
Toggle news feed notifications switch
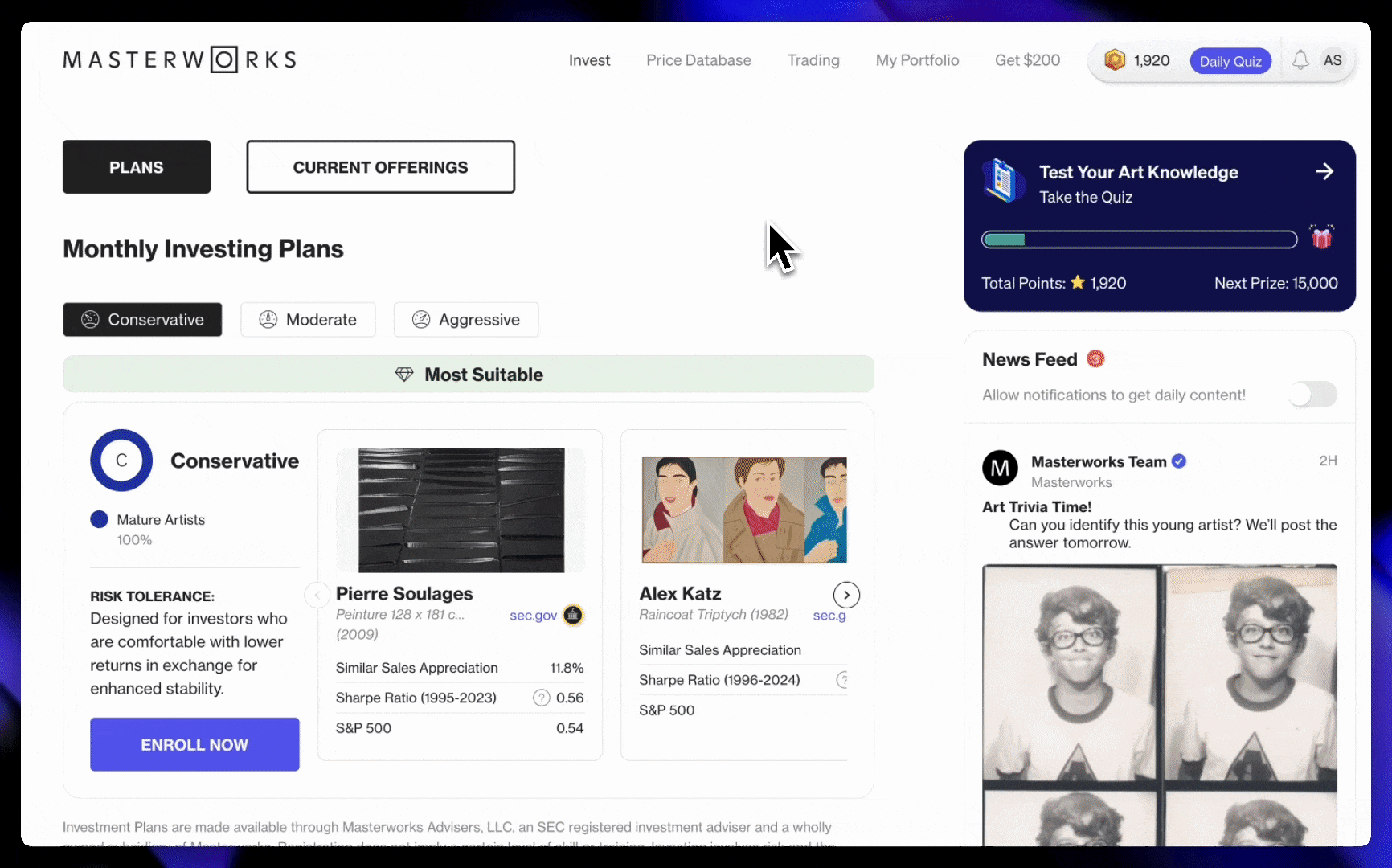1312,395
